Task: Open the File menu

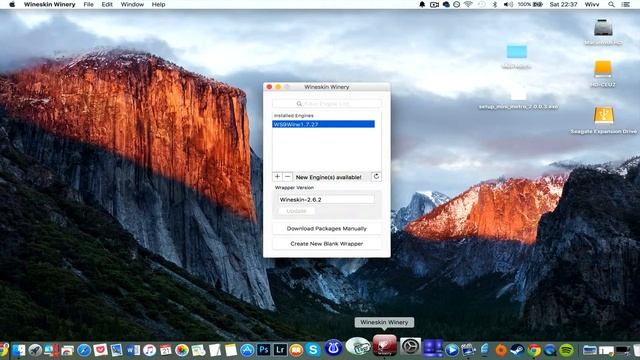Action: tap(89, 4)
